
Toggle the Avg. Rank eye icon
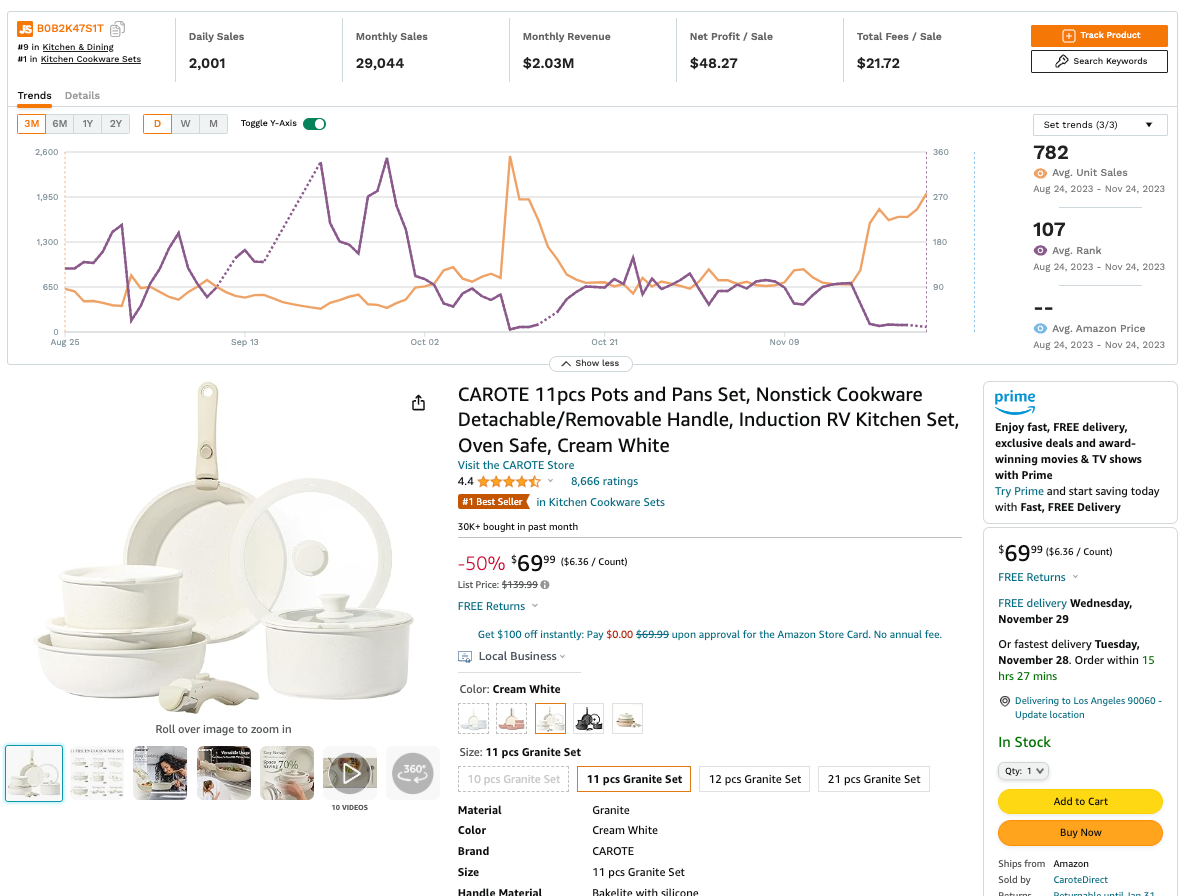1040,251
